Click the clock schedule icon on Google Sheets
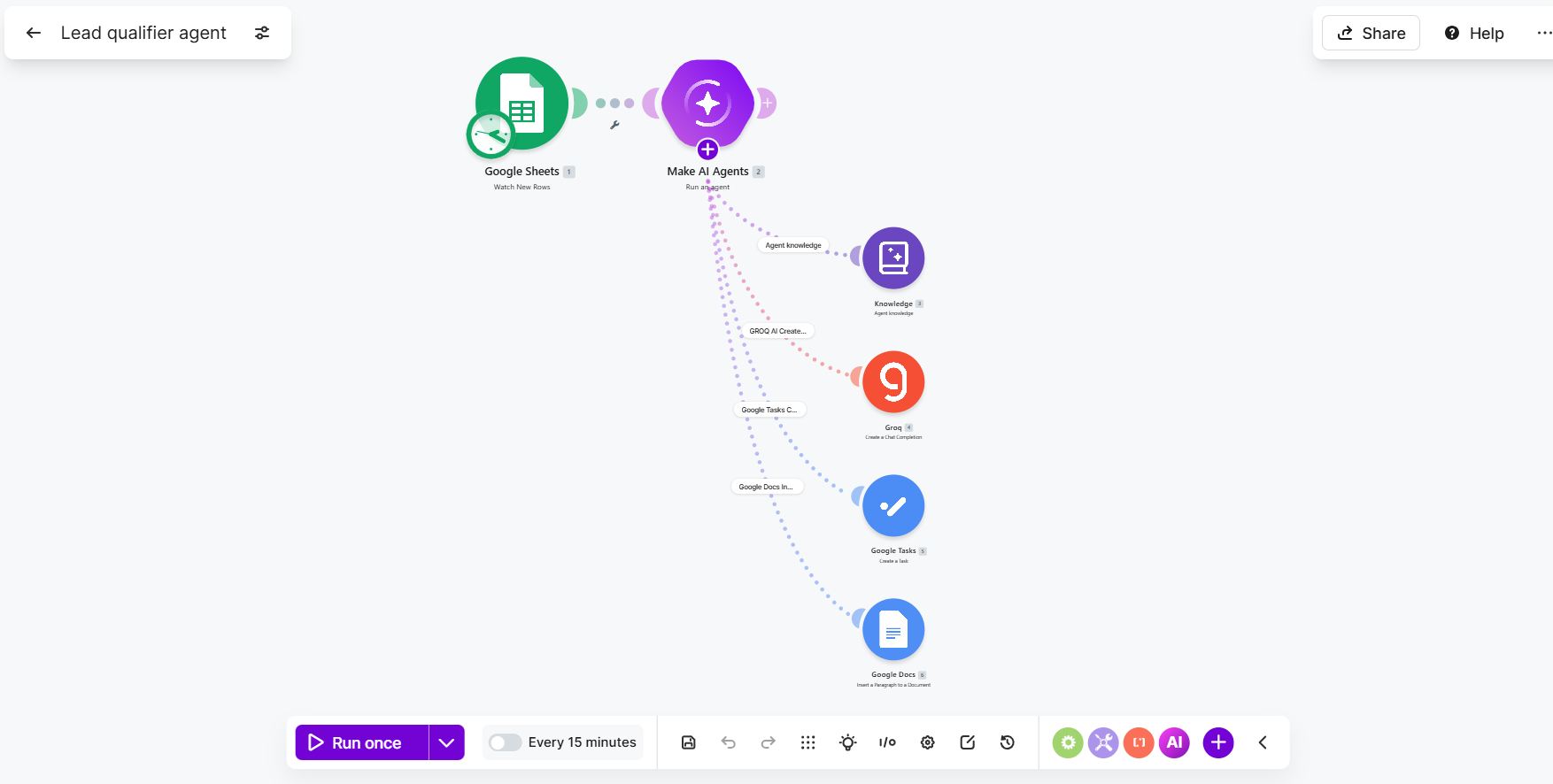 coord(490,135)
